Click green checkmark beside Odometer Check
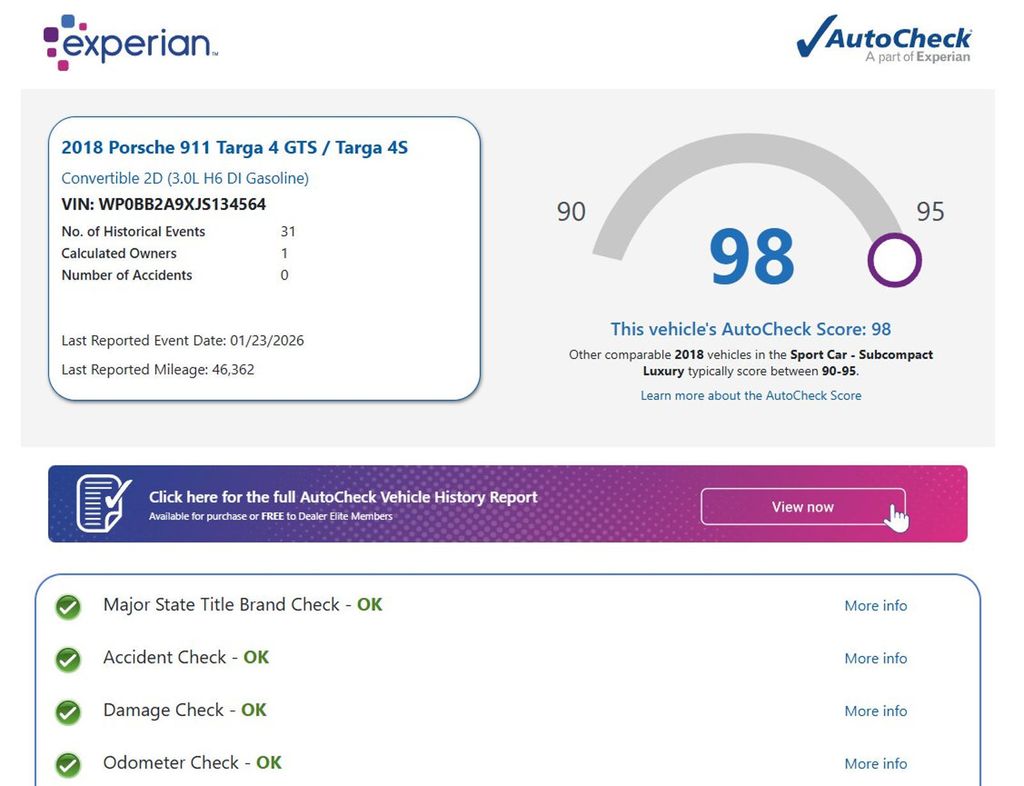Screen dimensions: 1024x786 [x=68, y=765]
